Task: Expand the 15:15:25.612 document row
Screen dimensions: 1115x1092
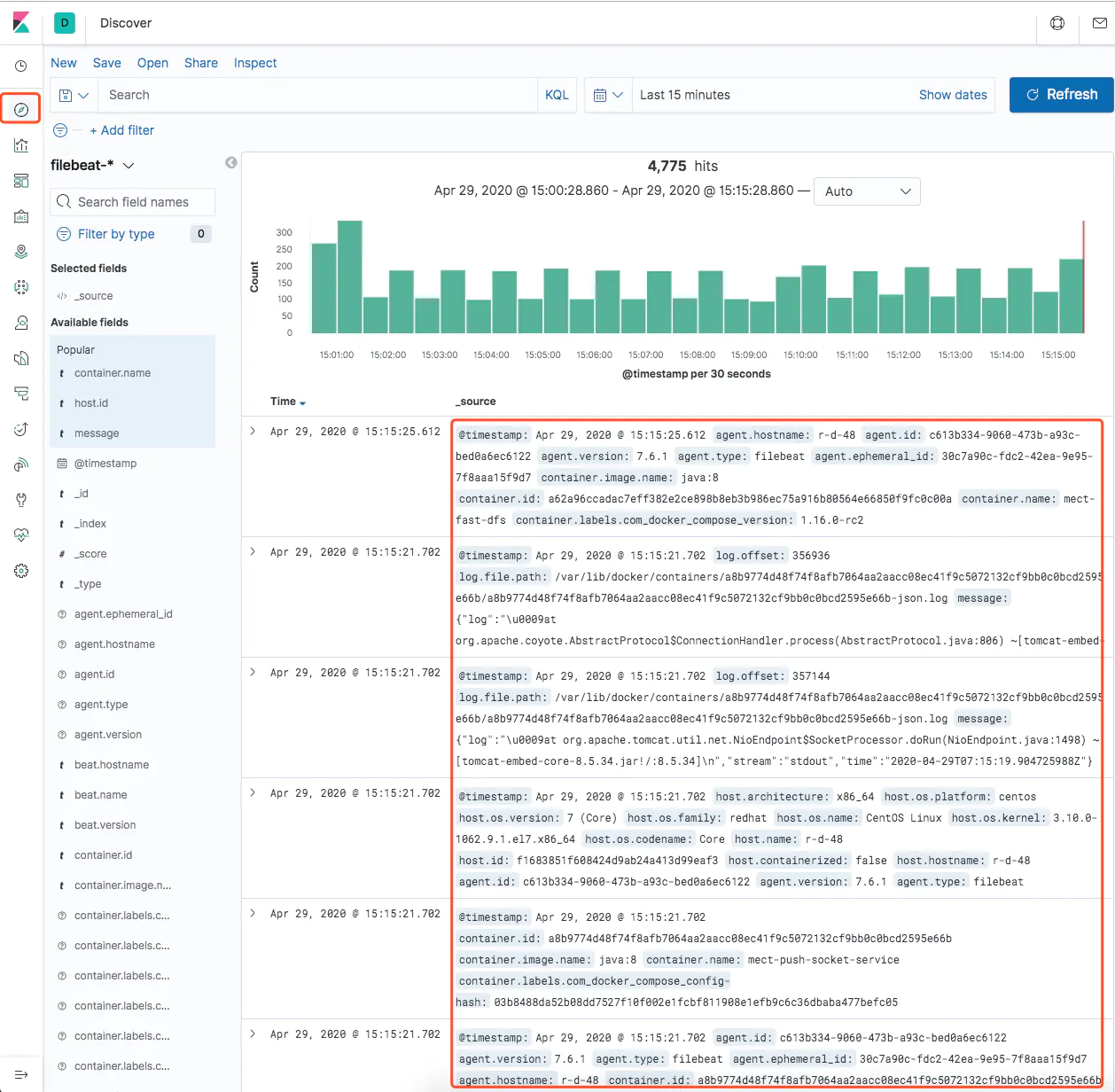Action: 253,431
